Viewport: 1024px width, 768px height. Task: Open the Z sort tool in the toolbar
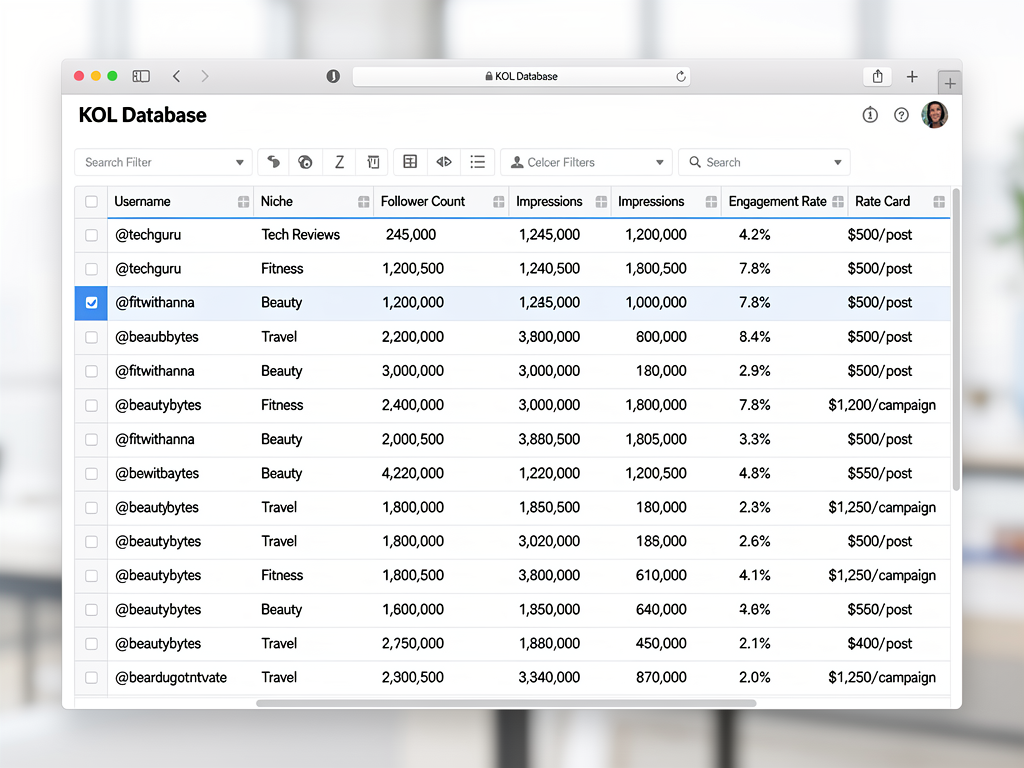pos(339,161)
